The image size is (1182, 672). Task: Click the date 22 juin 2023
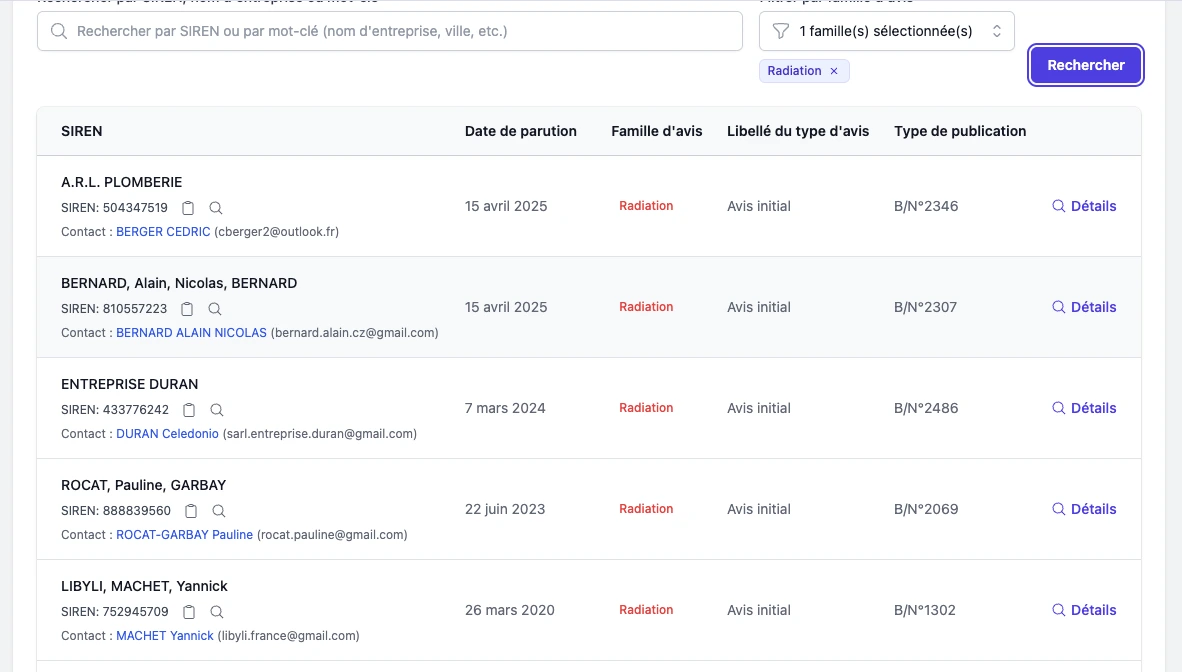(x=505, y=509)
